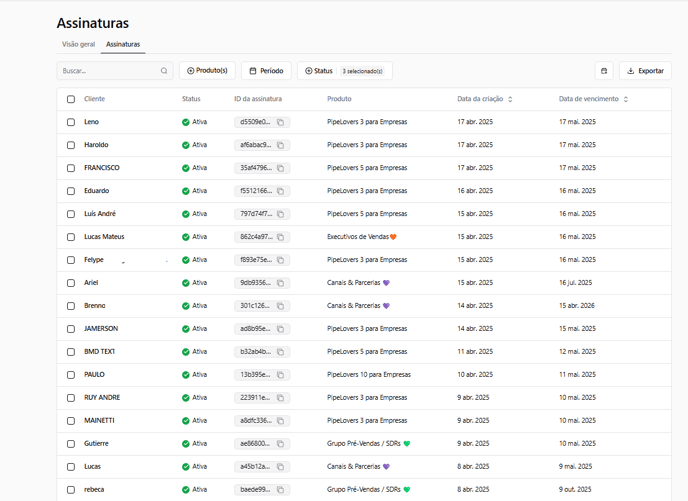688x501 pixels.
Task: Switch to the Visão geral tab
Action: 79,44
